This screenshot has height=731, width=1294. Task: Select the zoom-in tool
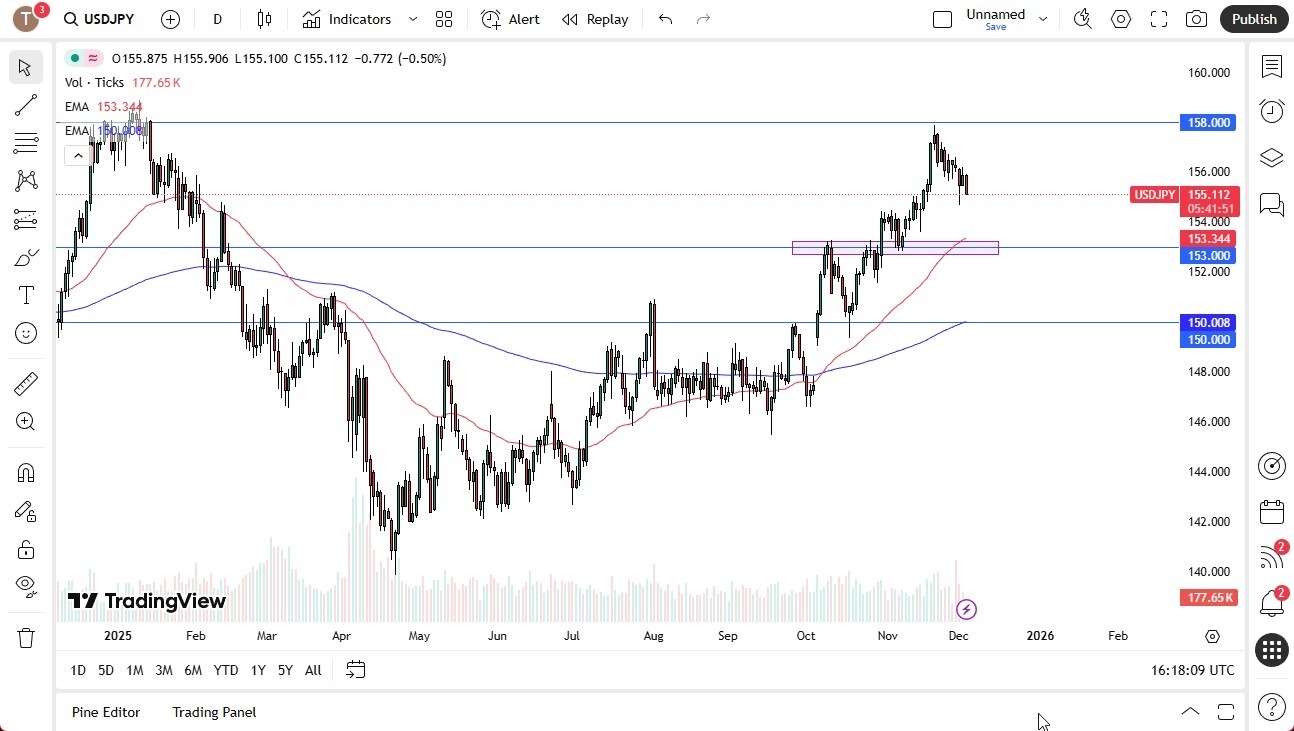(x=25, y=421)
